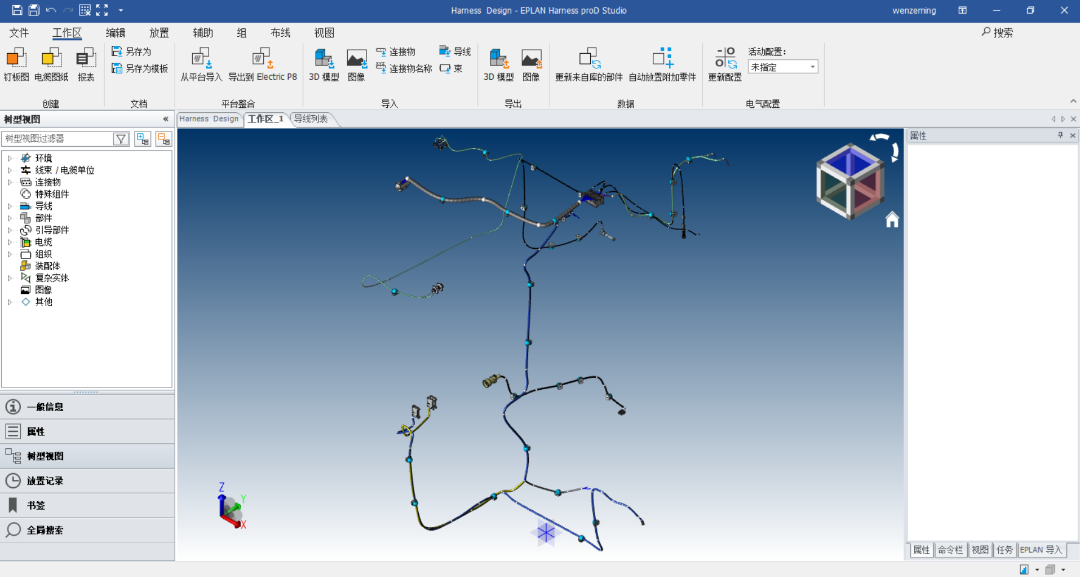1080x577 pixels.
Task: Open the 一般信息 sidebar section
Action: [x=87, y=407]
